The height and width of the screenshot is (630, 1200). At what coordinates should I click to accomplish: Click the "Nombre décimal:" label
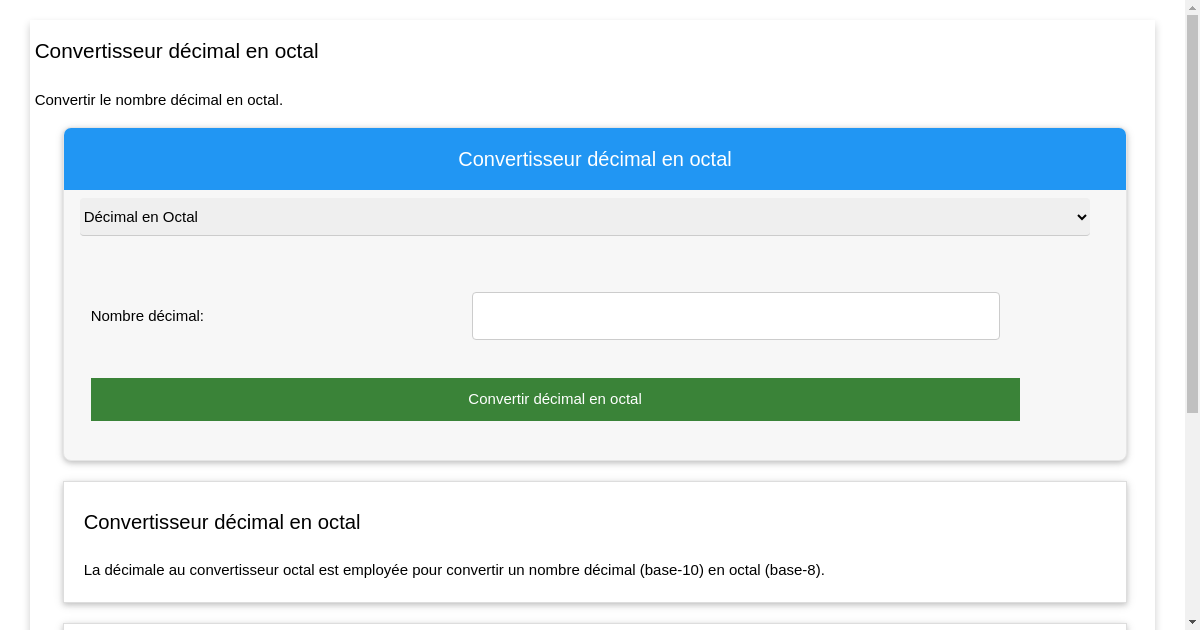click(x=147, y=315)
